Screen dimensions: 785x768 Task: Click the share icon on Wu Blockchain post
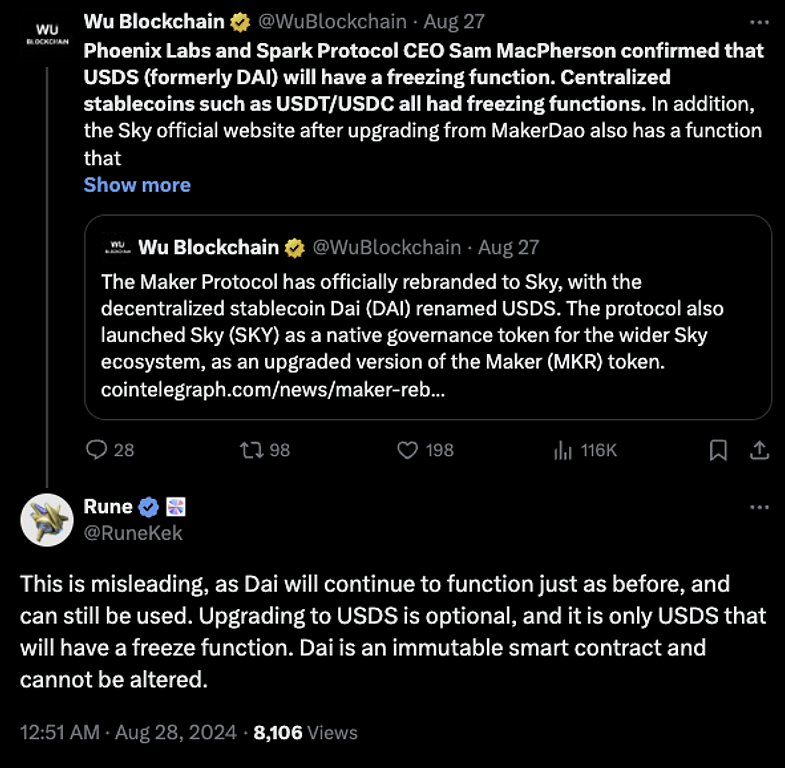(759, 450)
